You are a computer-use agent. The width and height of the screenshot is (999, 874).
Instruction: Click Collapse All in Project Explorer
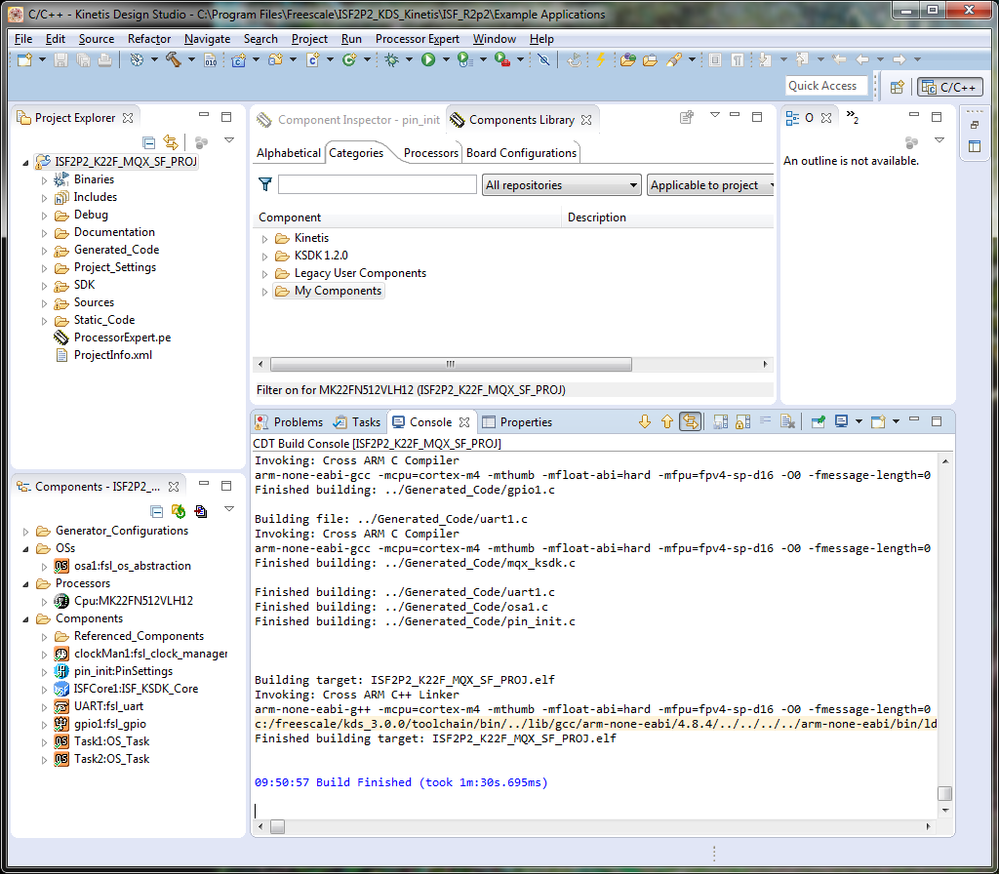[148, 142]
